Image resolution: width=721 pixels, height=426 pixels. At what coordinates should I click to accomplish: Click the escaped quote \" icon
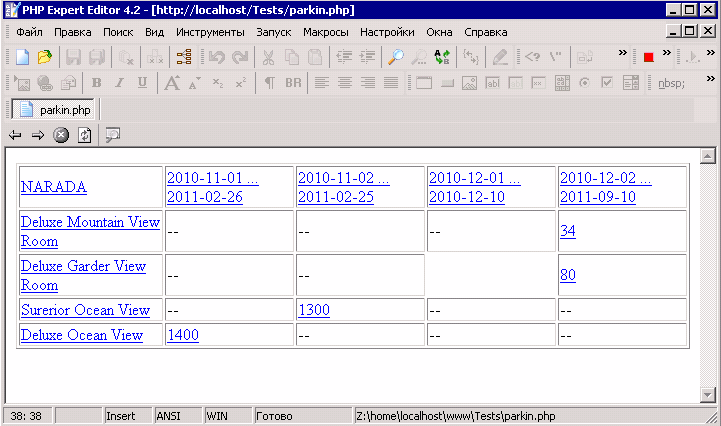point(555,57)
